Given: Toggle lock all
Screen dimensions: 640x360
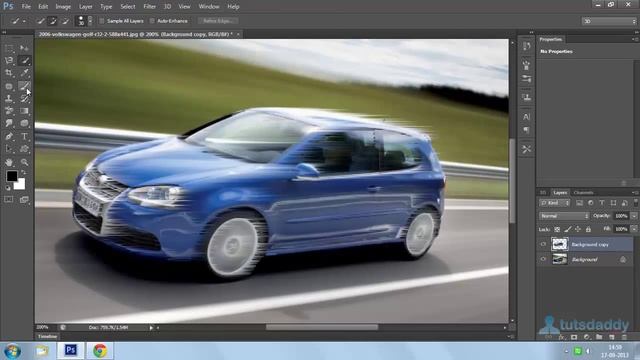Looking at the screenshot, I should [x=588, y=229].
